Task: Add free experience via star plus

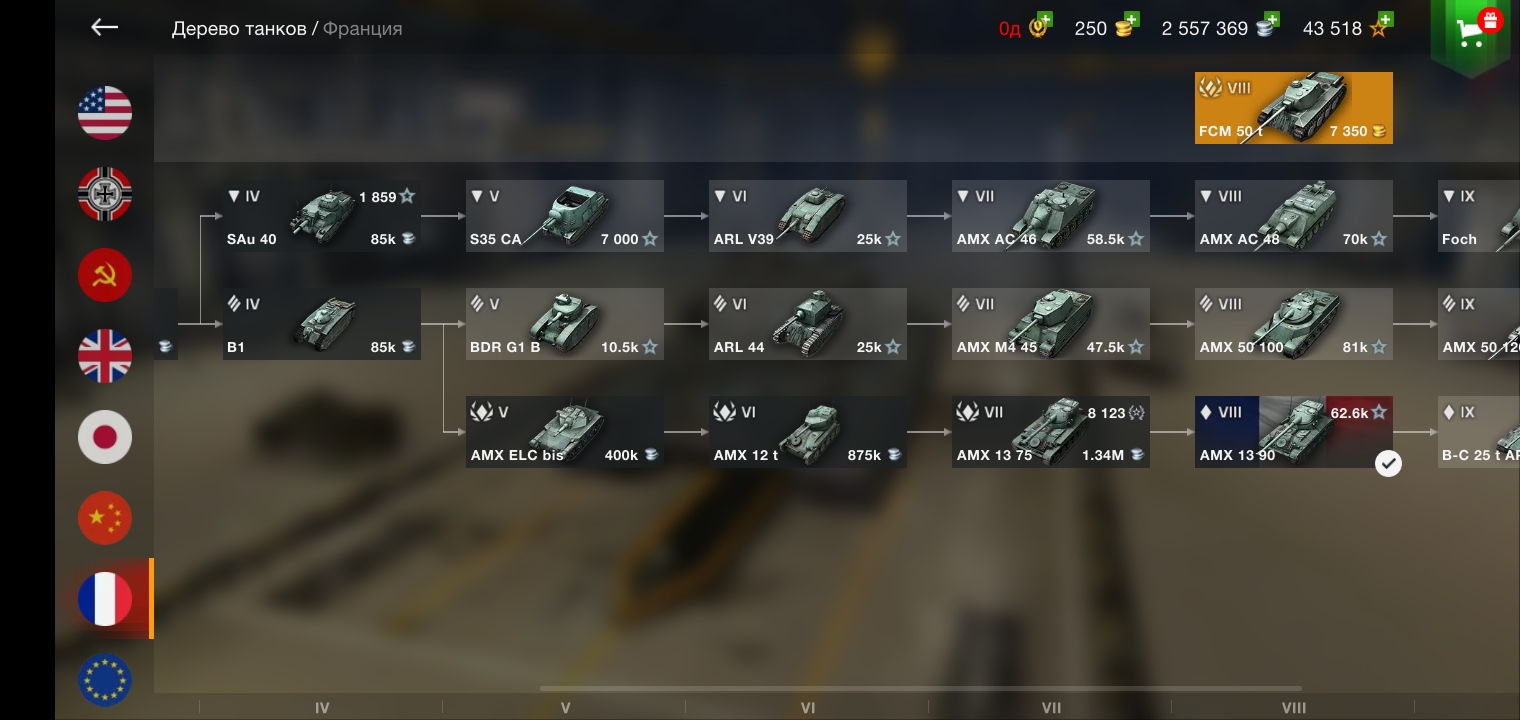Action: (1385, 19)
